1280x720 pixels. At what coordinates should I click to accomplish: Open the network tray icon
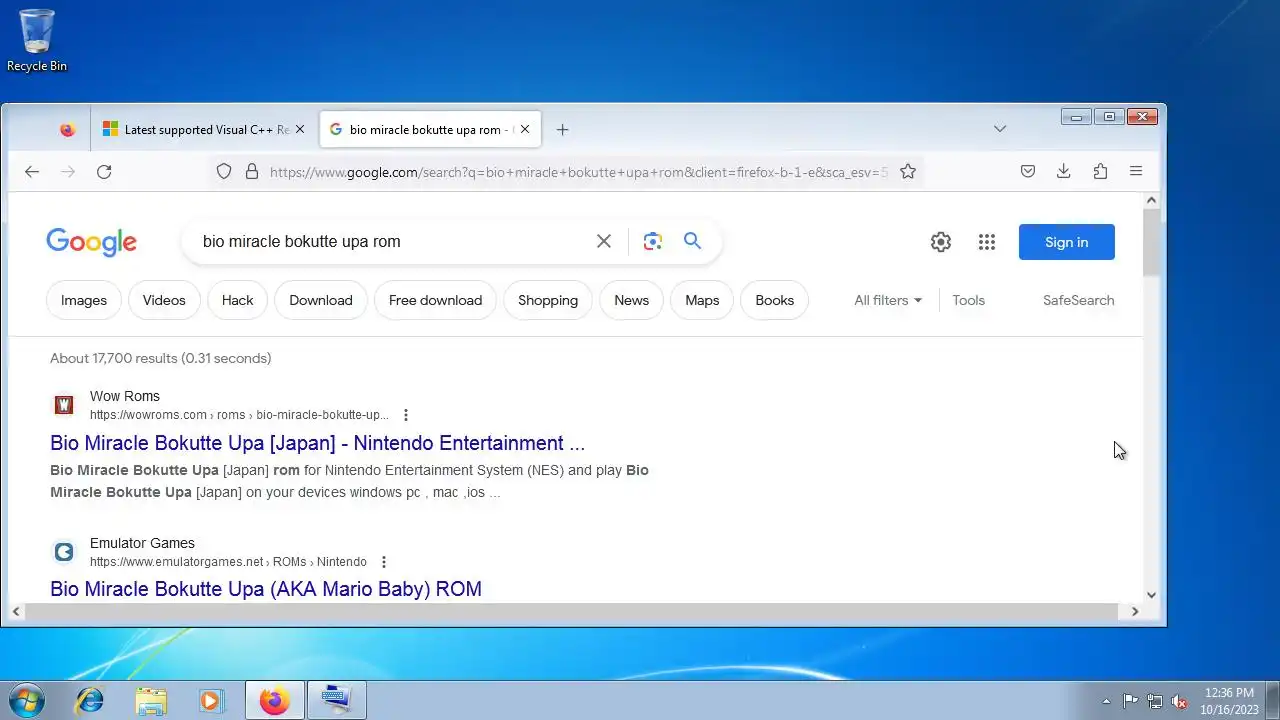pos(1155,701)
